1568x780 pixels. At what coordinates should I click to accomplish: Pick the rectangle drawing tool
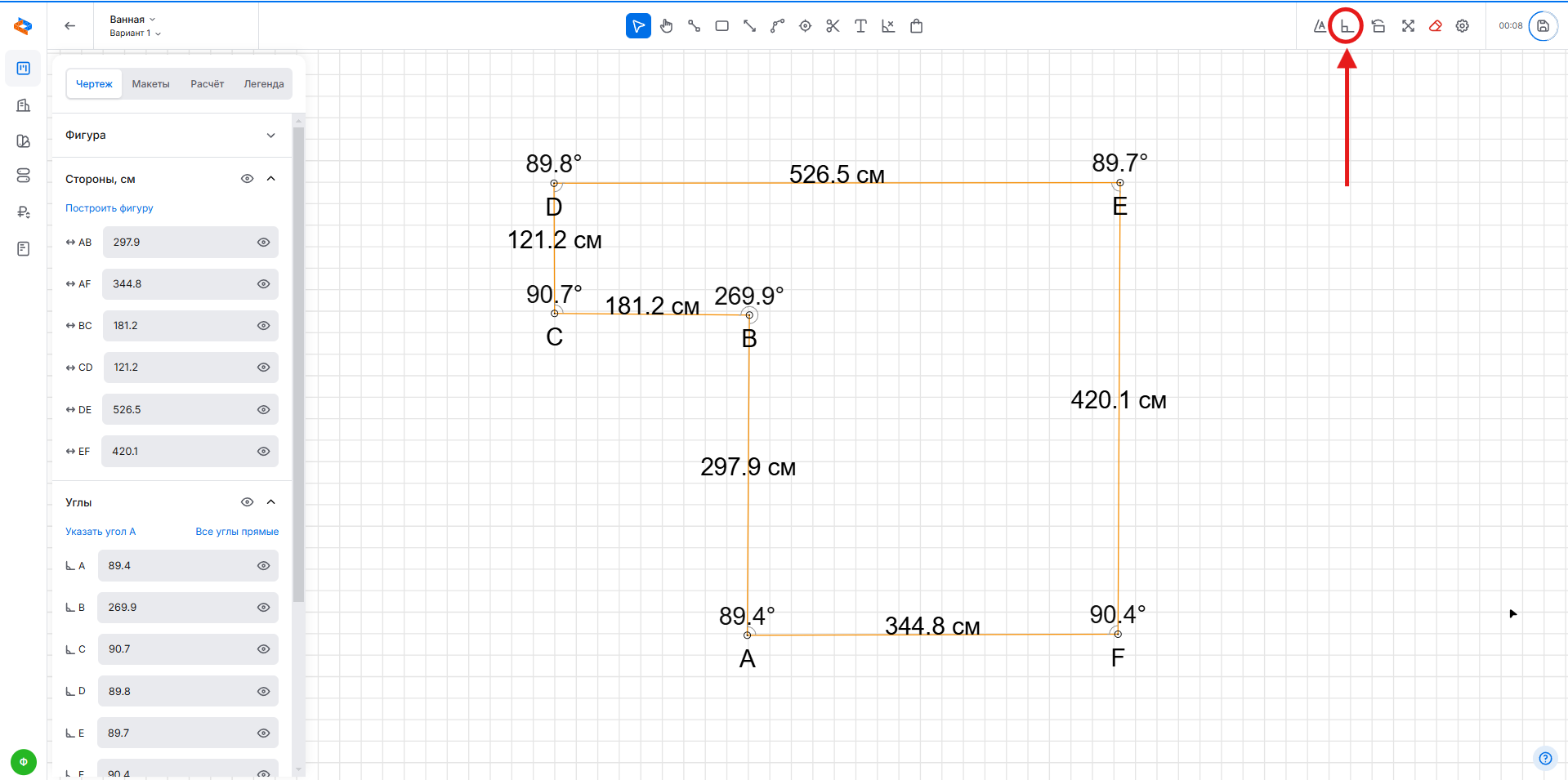coord(721,26)
